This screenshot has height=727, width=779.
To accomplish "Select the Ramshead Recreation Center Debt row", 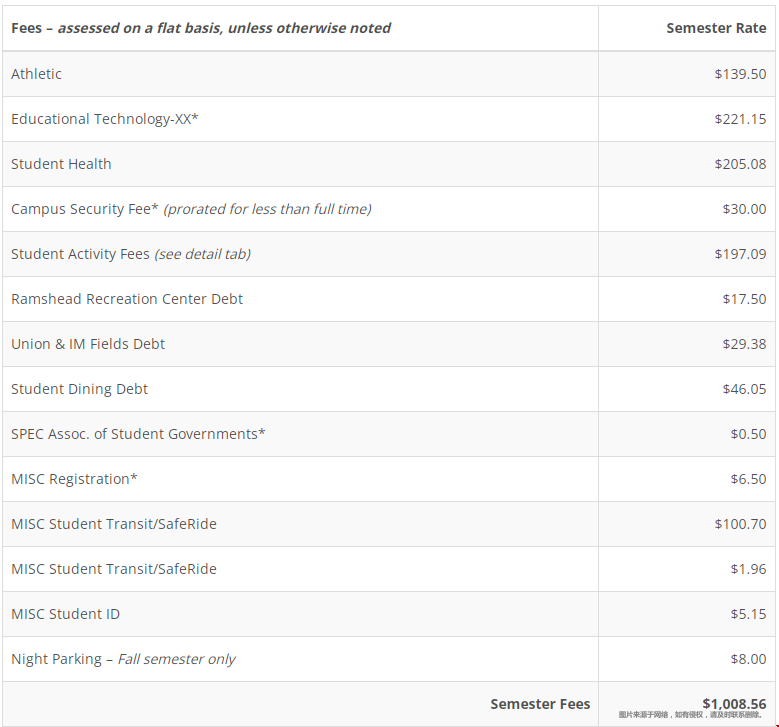I will tap(127, 299).
